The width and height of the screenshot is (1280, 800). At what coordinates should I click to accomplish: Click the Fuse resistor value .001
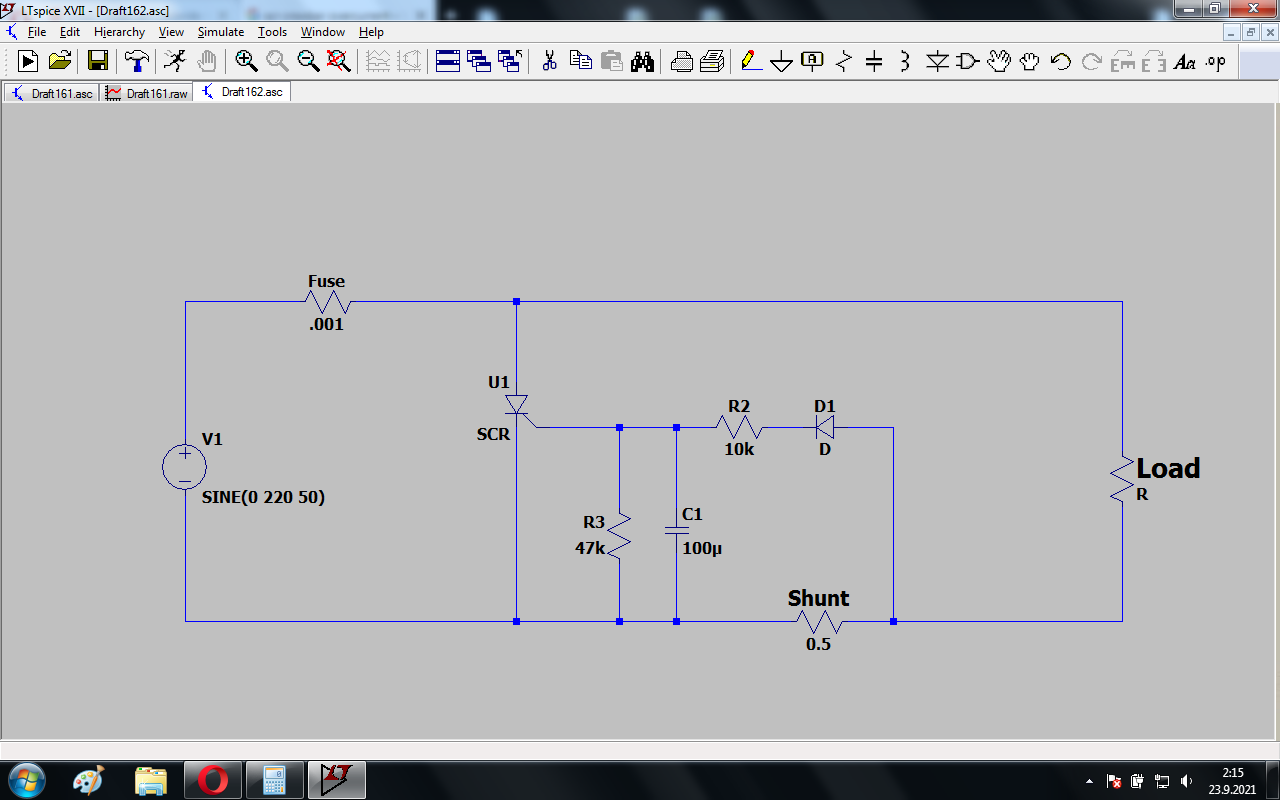(x=326, y=324)
